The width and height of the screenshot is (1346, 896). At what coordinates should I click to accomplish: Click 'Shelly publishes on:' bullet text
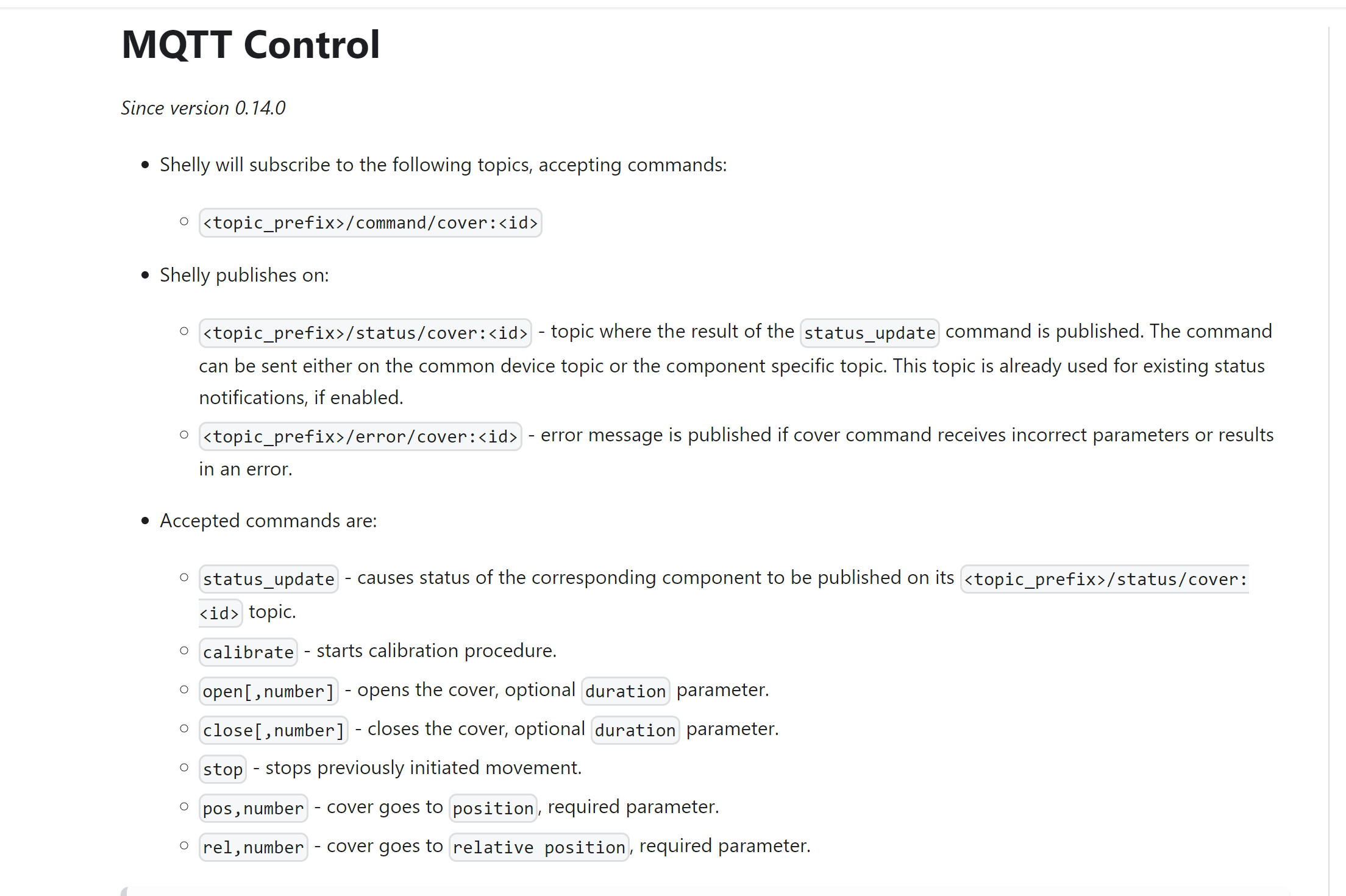244,275
